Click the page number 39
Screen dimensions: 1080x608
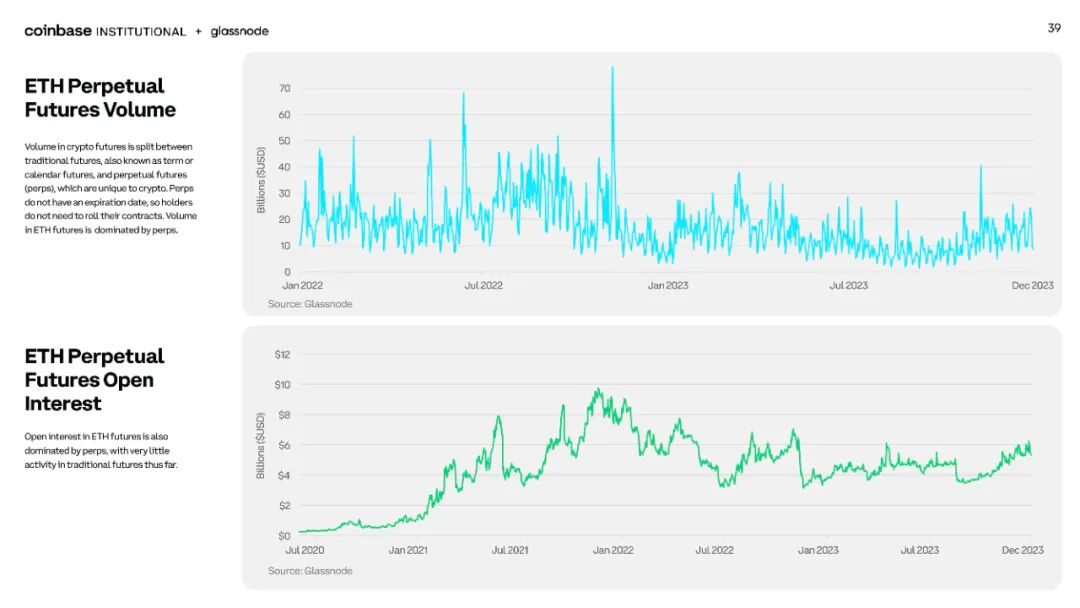(x=1054, y=28)
